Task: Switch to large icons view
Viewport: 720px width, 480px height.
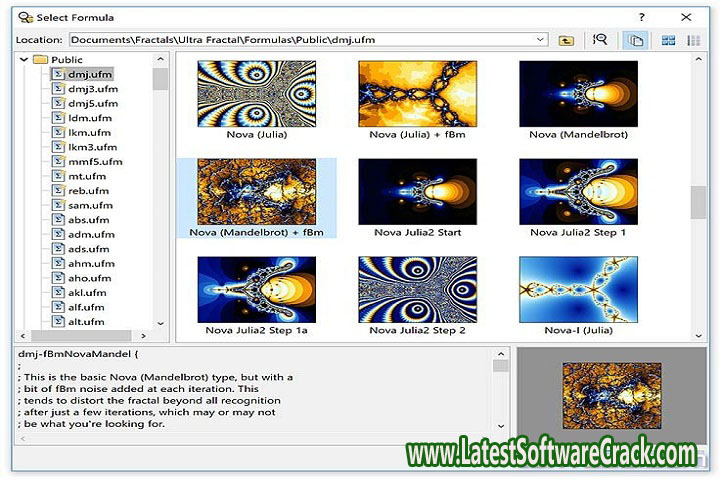Action: pyautogui.click(x=667, y=40)
